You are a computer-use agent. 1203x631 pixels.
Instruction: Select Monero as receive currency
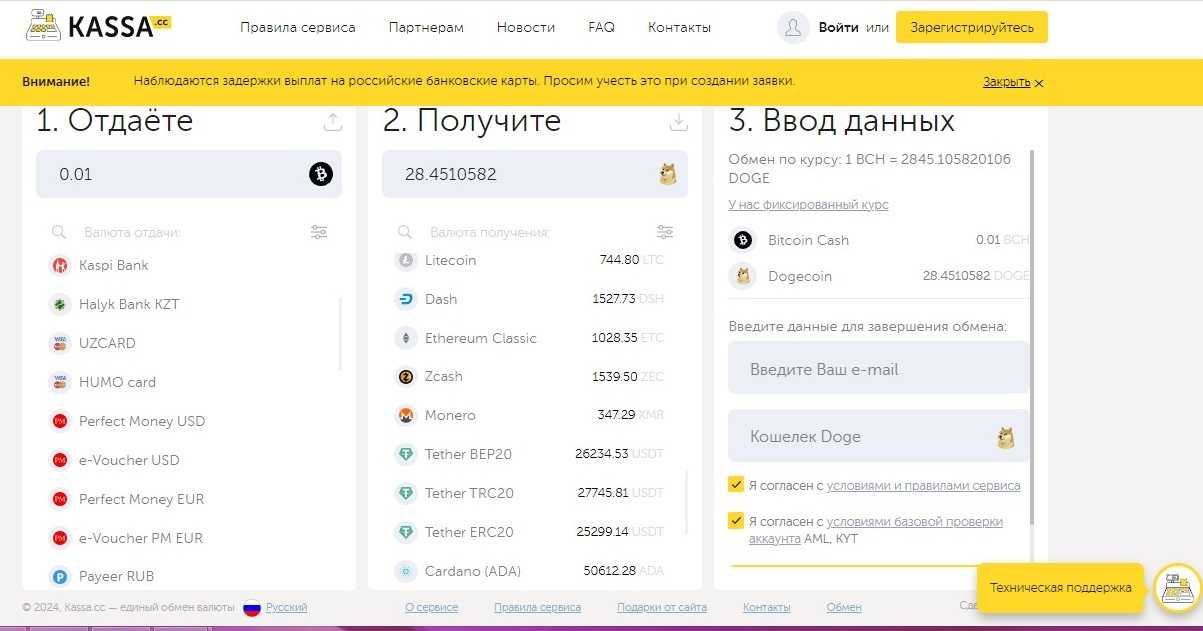click(450, 415)
